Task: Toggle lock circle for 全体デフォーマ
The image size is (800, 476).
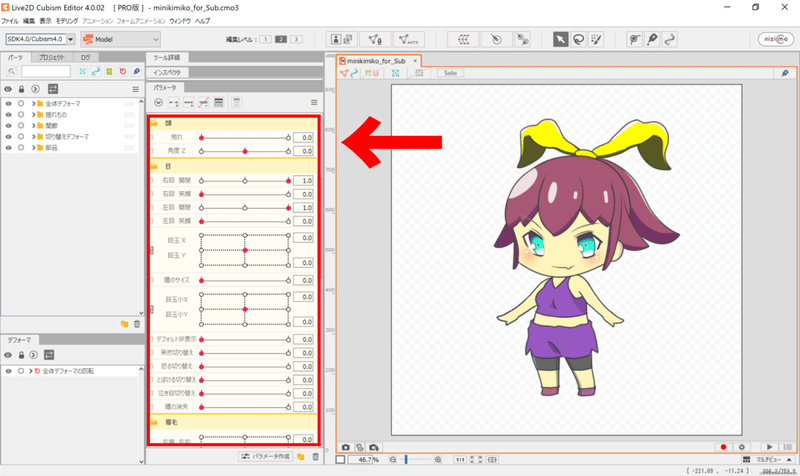Action: [21, 104]
